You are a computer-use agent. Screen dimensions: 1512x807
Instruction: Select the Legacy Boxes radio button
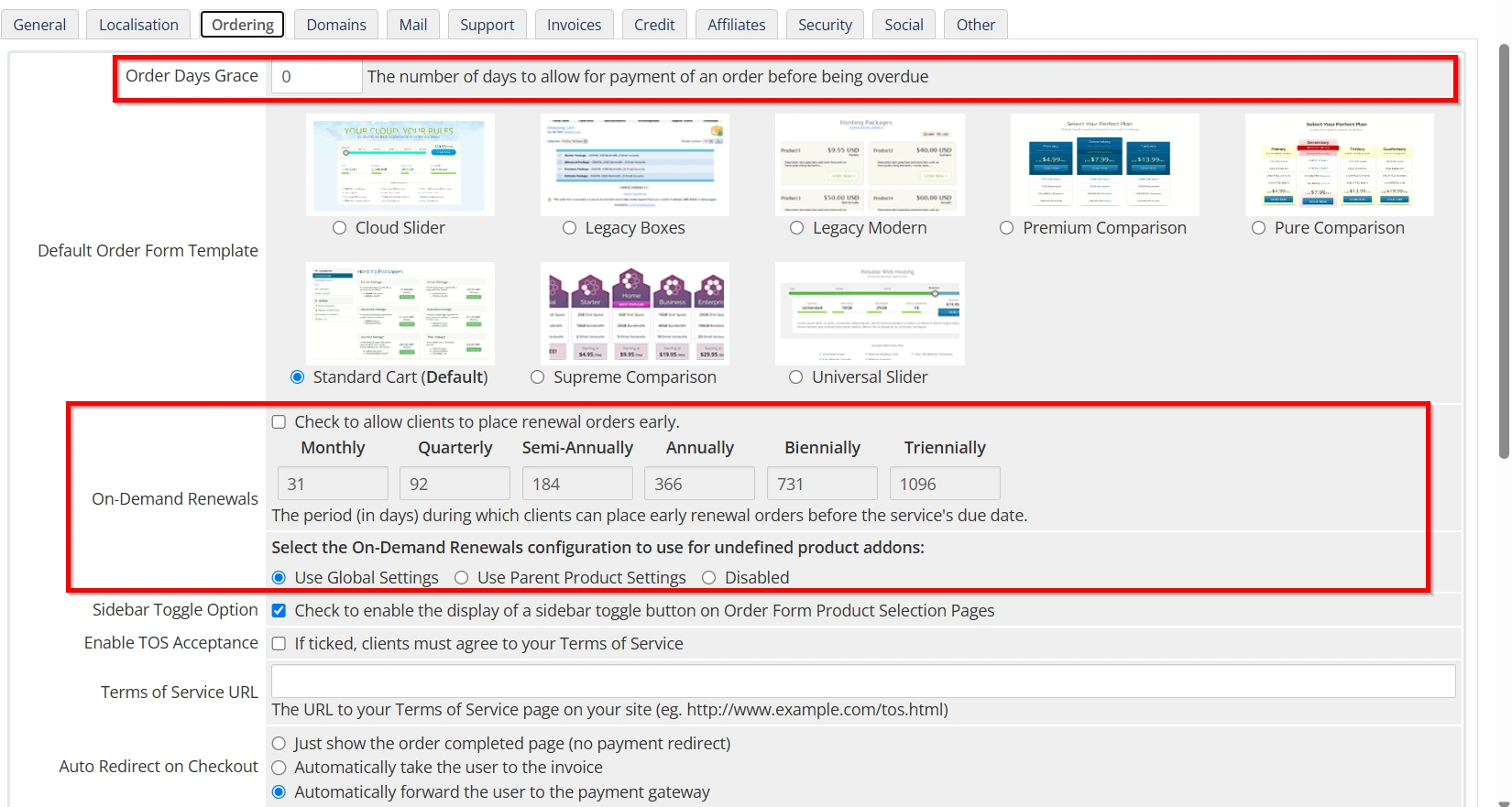click(x=570, y=228)
